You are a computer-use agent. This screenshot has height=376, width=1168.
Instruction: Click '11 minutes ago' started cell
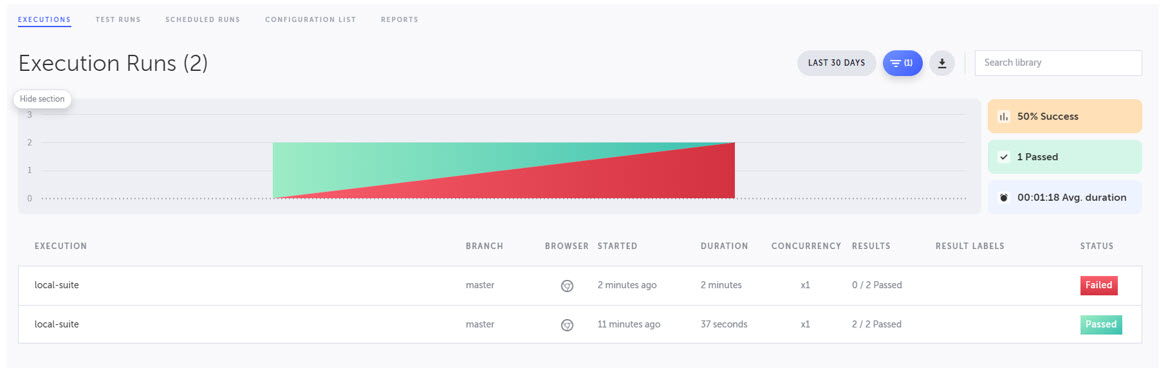[629, 325]
